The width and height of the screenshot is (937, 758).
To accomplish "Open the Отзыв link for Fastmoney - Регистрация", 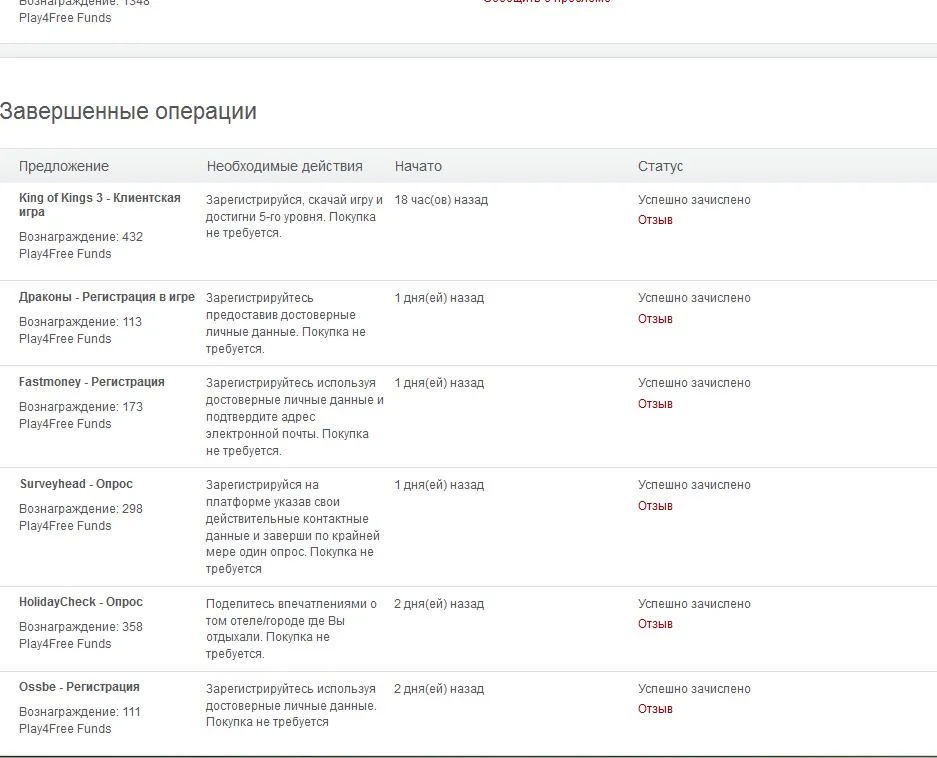I will tap(655, 404).
